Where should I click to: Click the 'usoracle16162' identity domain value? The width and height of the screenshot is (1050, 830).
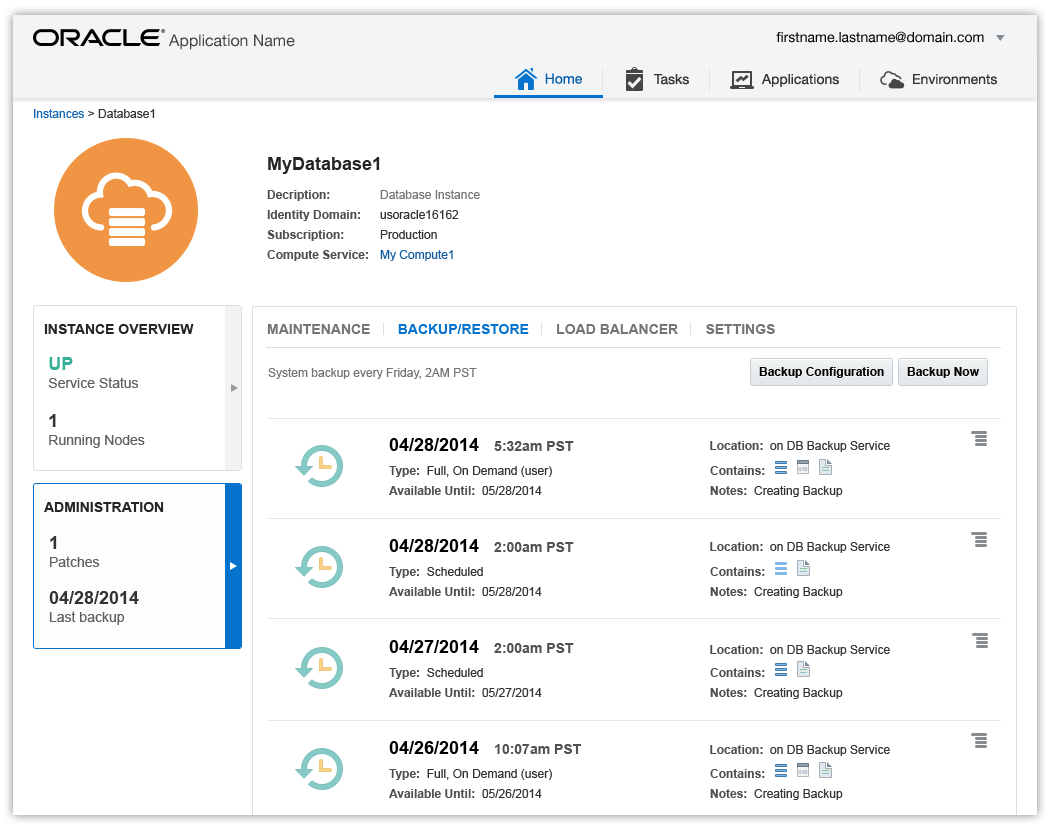click(419, 215)
